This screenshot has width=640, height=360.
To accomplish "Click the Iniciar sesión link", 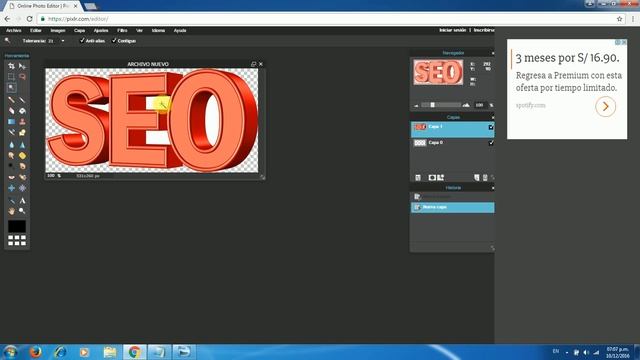I will pyautogui.click(x=453, y=30).
